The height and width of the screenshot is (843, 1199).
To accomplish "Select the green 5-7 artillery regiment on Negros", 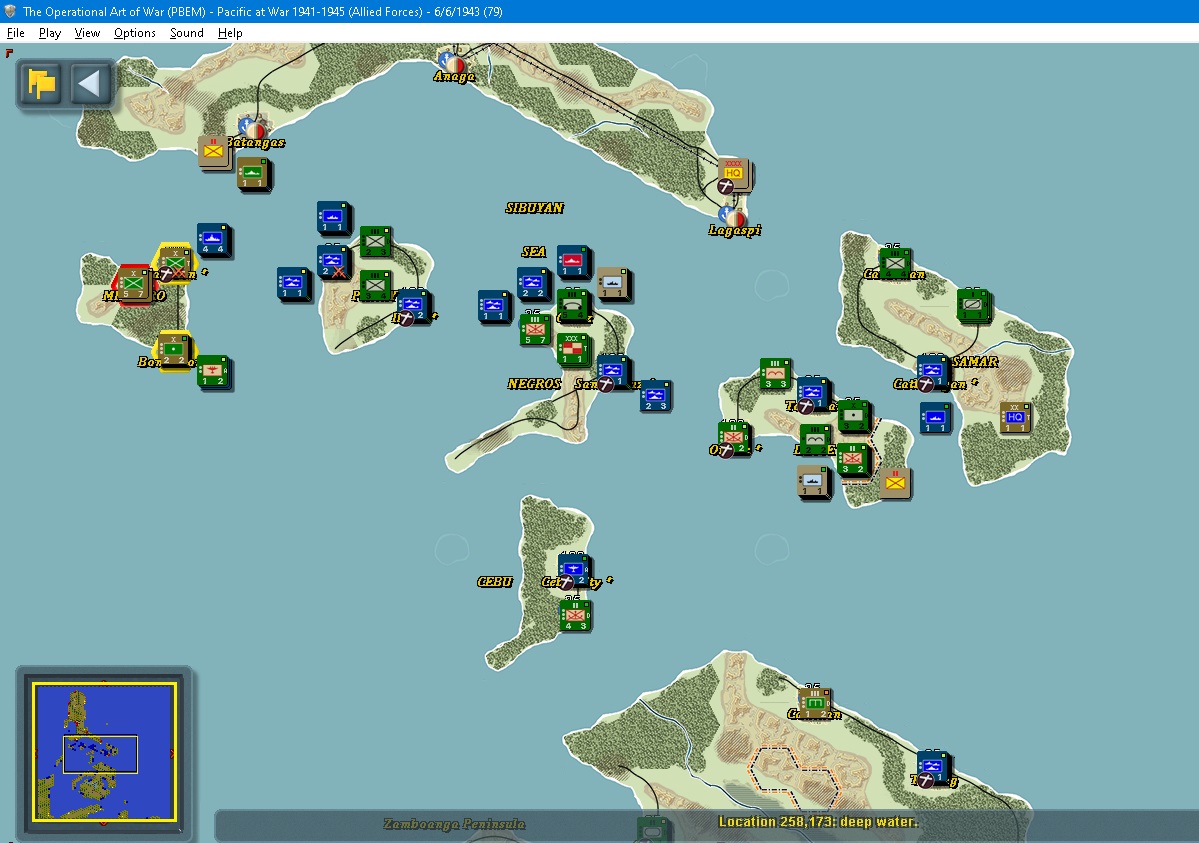I will (535, 330).
